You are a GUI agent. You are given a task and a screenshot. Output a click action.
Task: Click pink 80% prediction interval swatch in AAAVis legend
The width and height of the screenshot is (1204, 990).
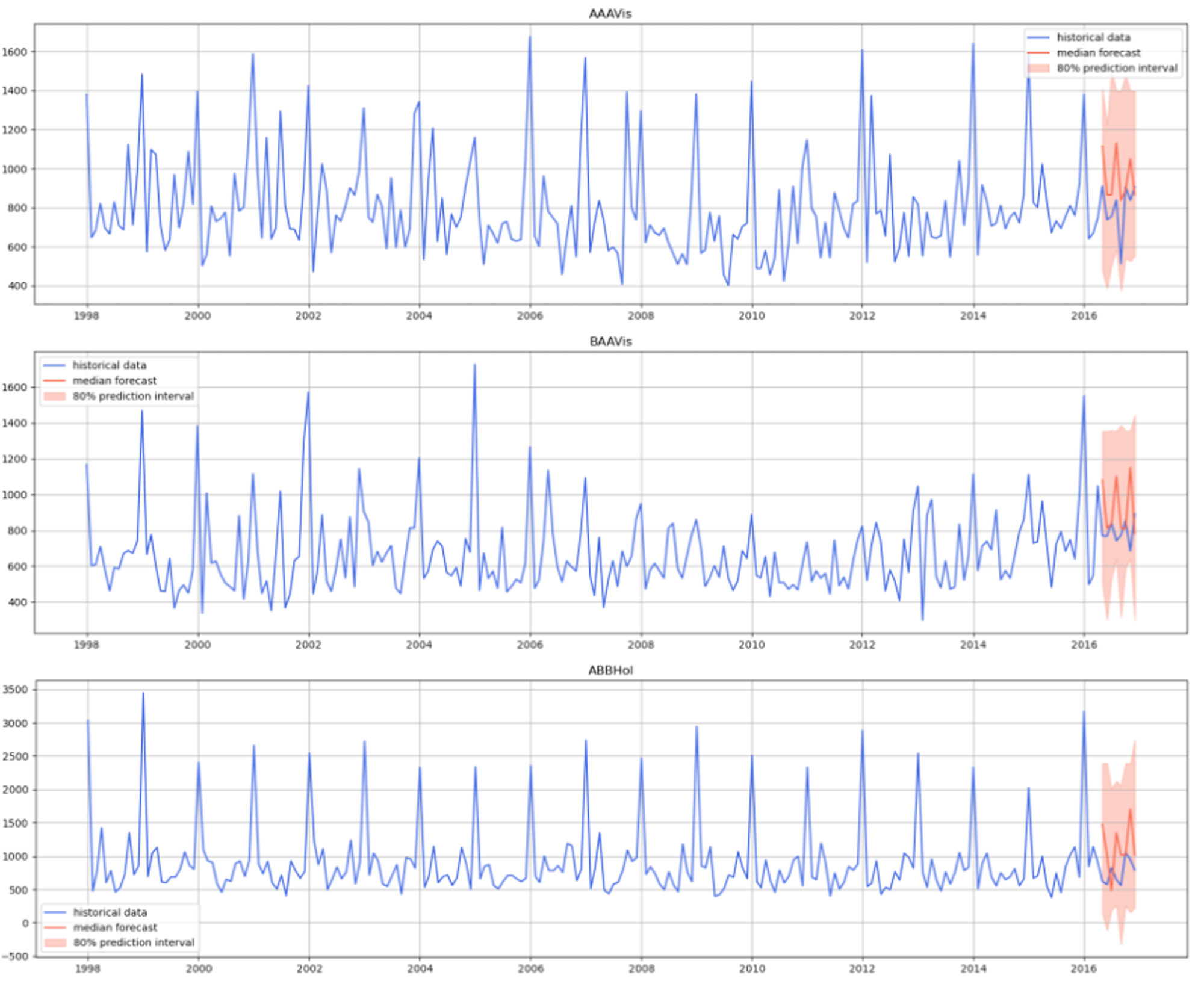[1038, 69]
